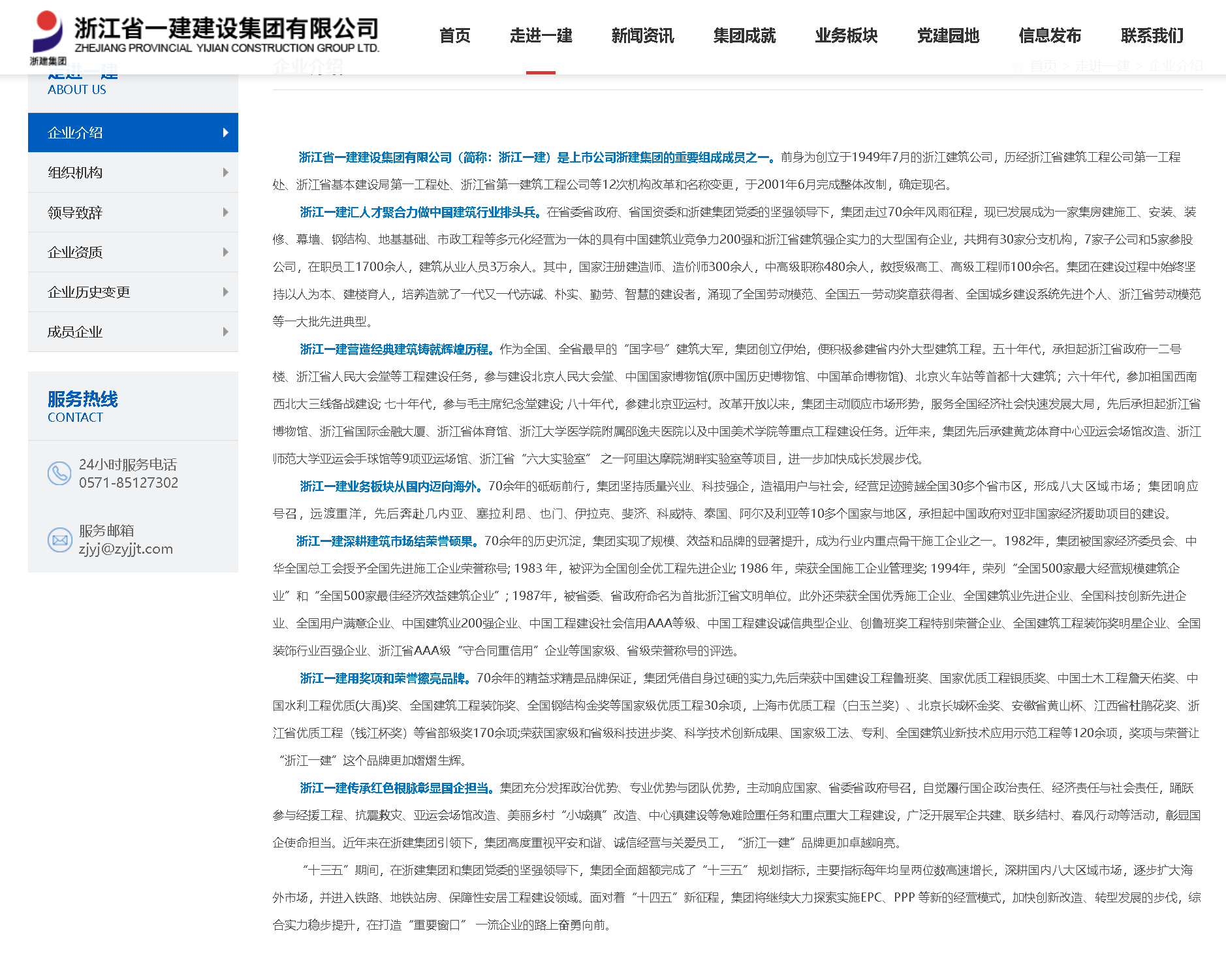The width and height of the screenshot is (1226, 980).
Task: Select 组织机构 in the sidebar
Action: pyautogui.click(x=133, y=172)
